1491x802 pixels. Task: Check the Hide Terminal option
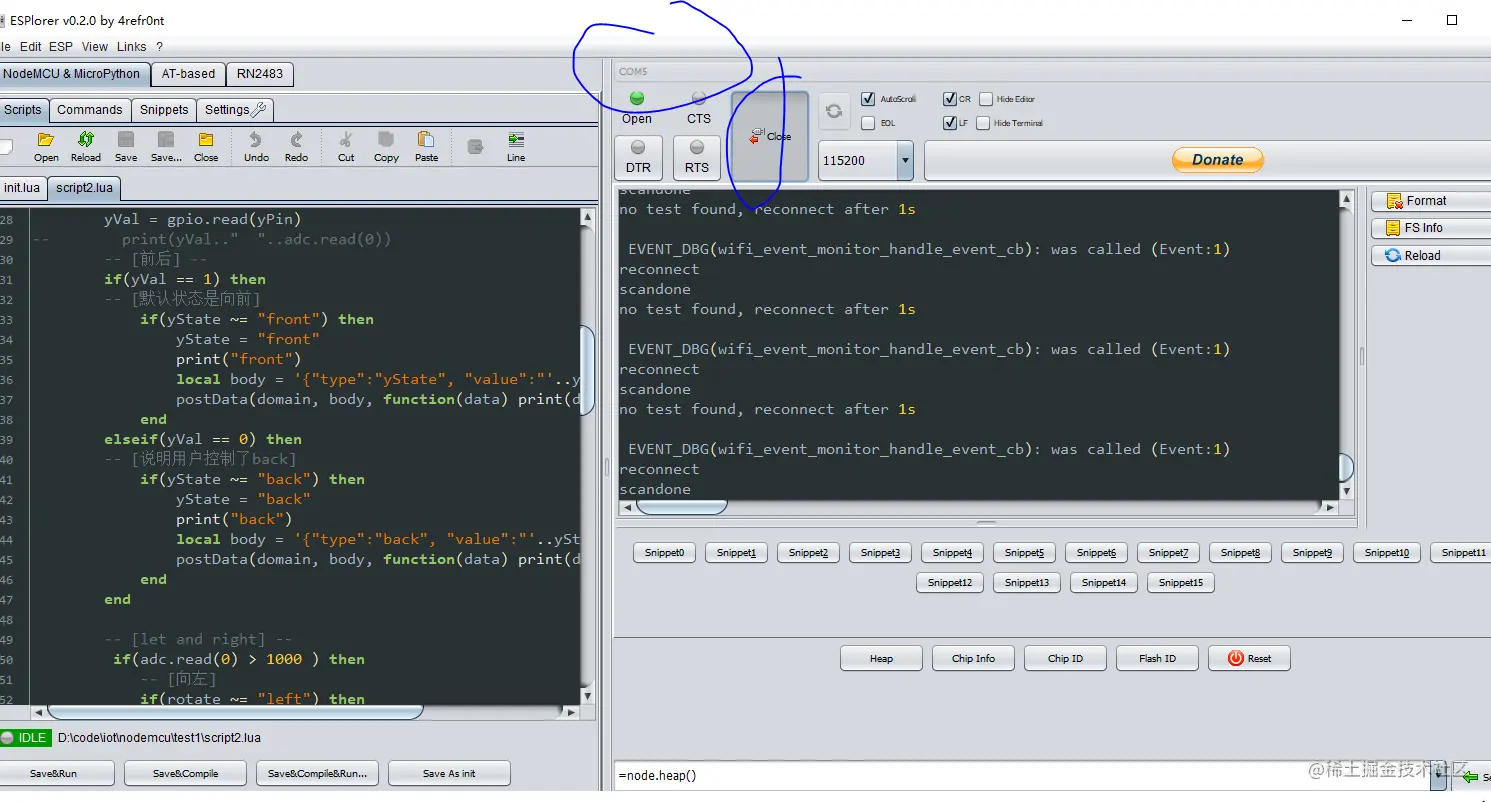983,123
